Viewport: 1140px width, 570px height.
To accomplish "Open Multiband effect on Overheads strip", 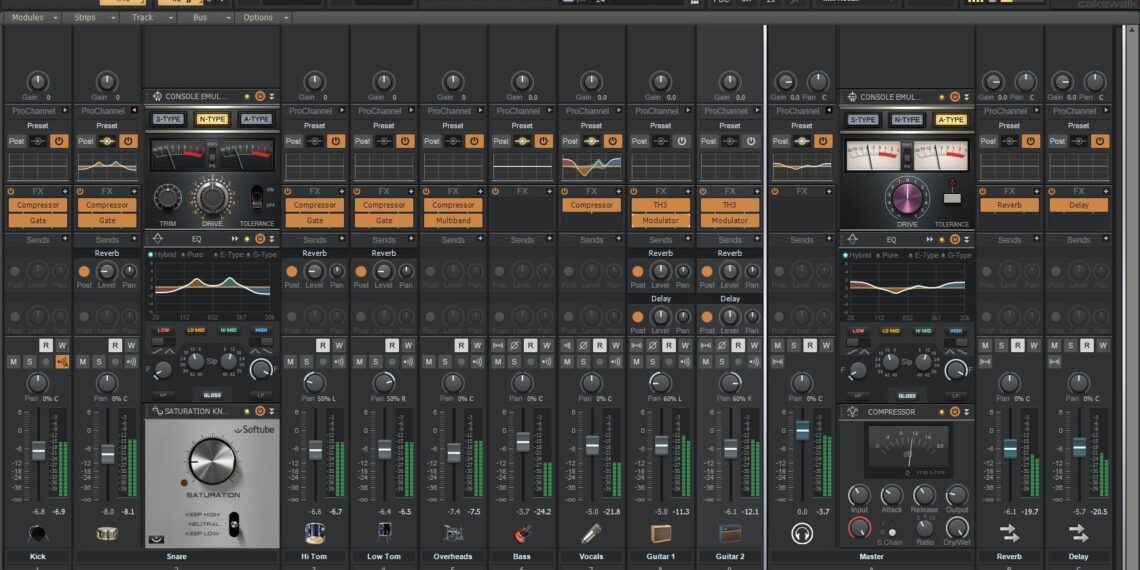I will pyautogui.click(x=453, y=220).
